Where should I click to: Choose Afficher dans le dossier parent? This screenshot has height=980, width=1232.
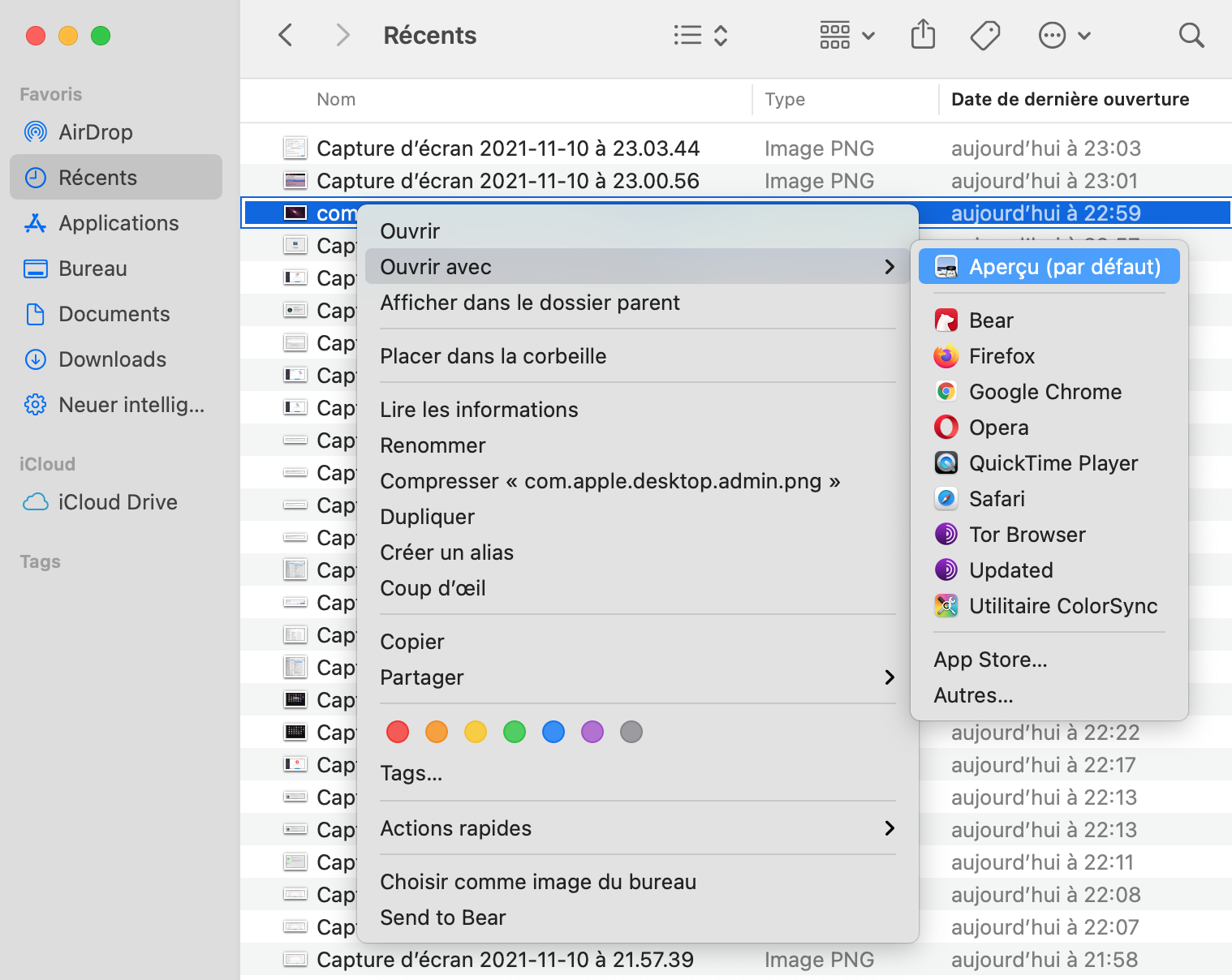pyautogui.click(x=637, y=303)
